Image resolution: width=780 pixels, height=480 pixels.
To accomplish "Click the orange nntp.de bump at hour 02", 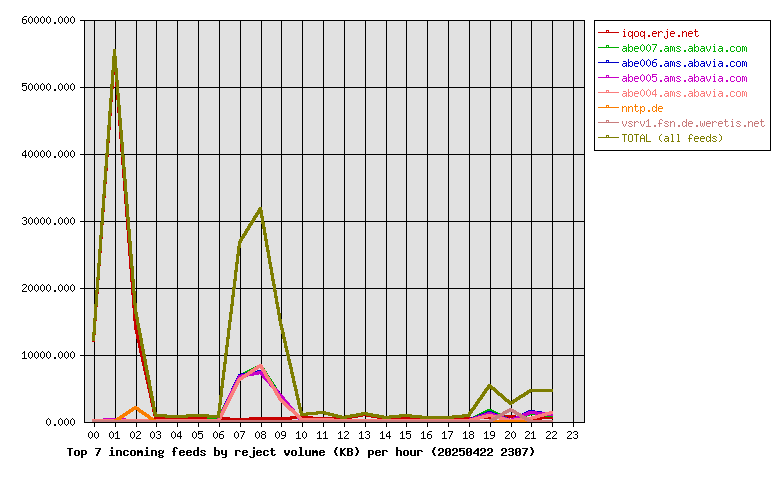I will tap(135, 408).
